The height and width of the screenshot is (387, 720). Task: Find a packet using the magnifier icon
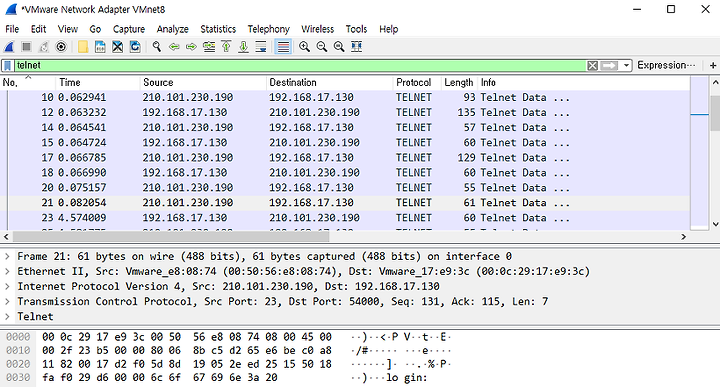pos(157,47)
